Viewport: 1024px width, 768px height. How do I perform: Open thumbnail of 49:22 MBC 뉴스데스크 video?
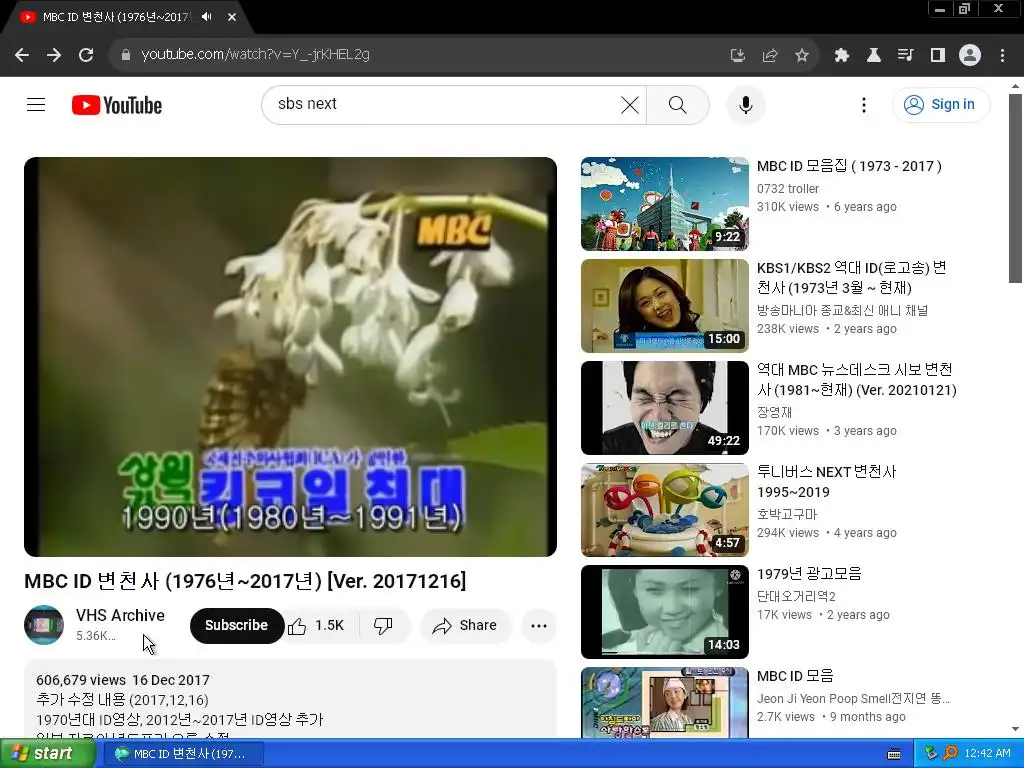tap(665, 408)
